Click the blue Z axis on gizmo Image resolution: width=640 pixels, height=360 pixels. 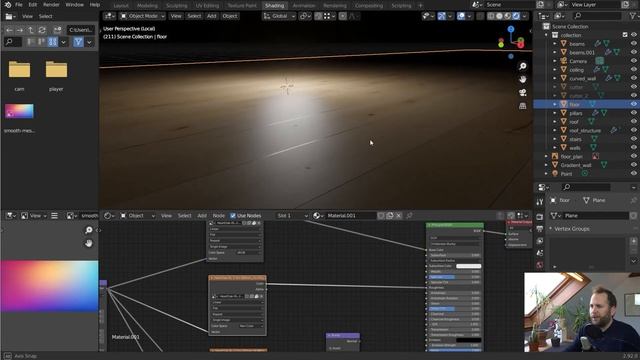pos(511,29)
